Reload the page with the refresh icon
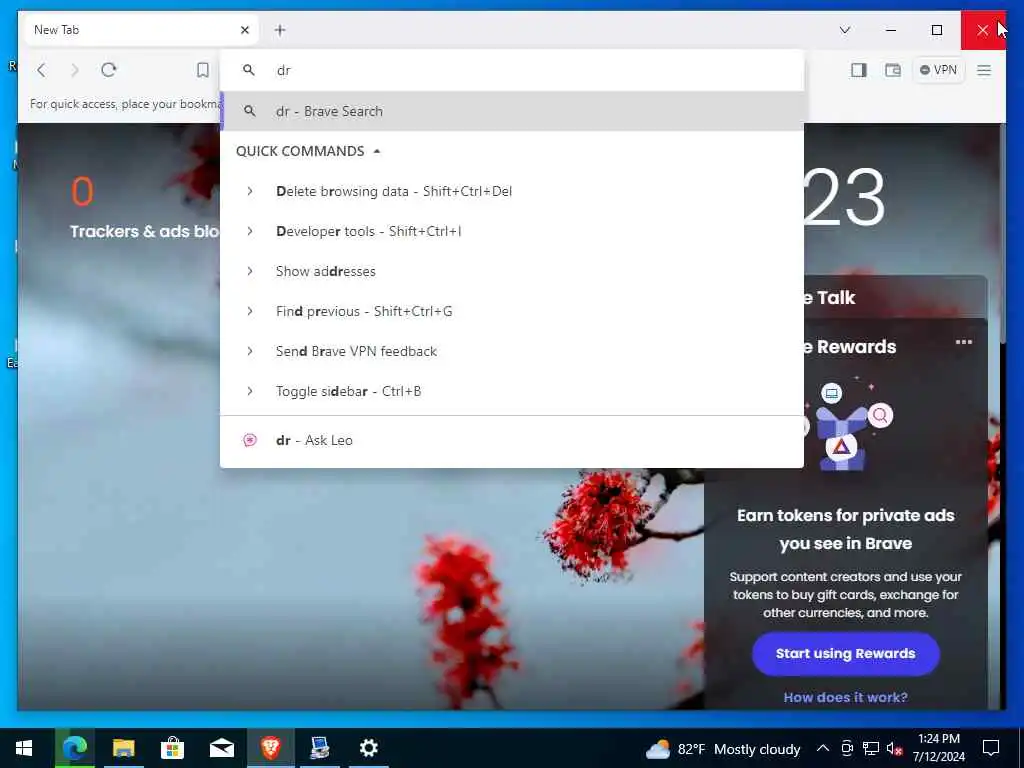 pos(108,70)
